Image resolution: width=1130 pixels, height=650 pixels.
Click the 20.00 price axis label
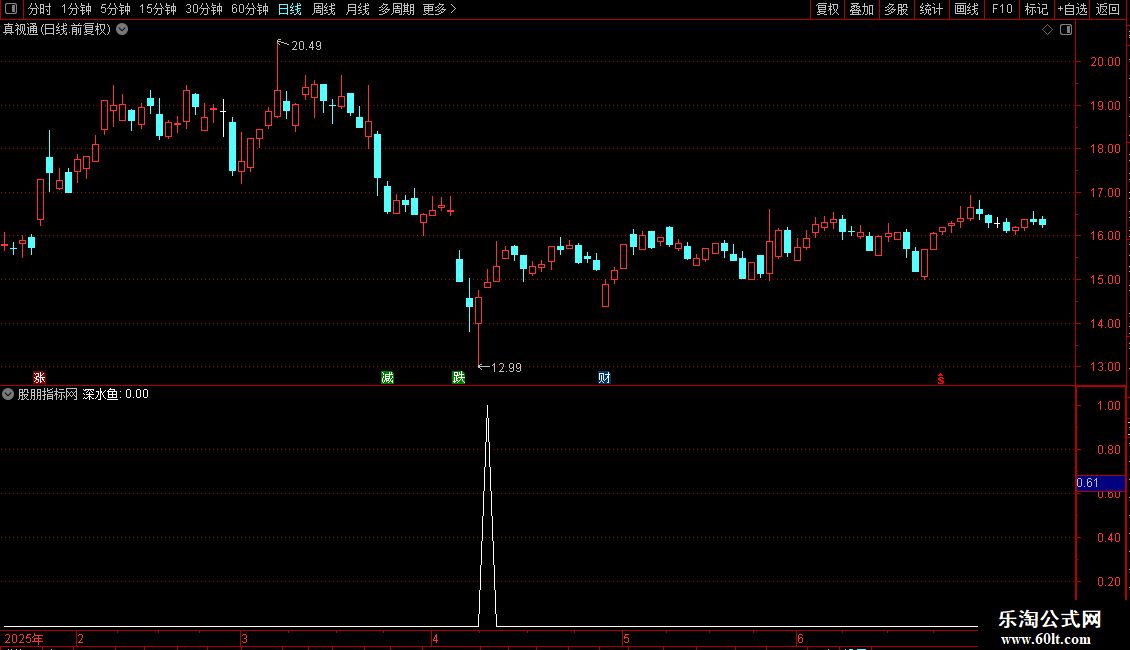[x=1105, y=62]
